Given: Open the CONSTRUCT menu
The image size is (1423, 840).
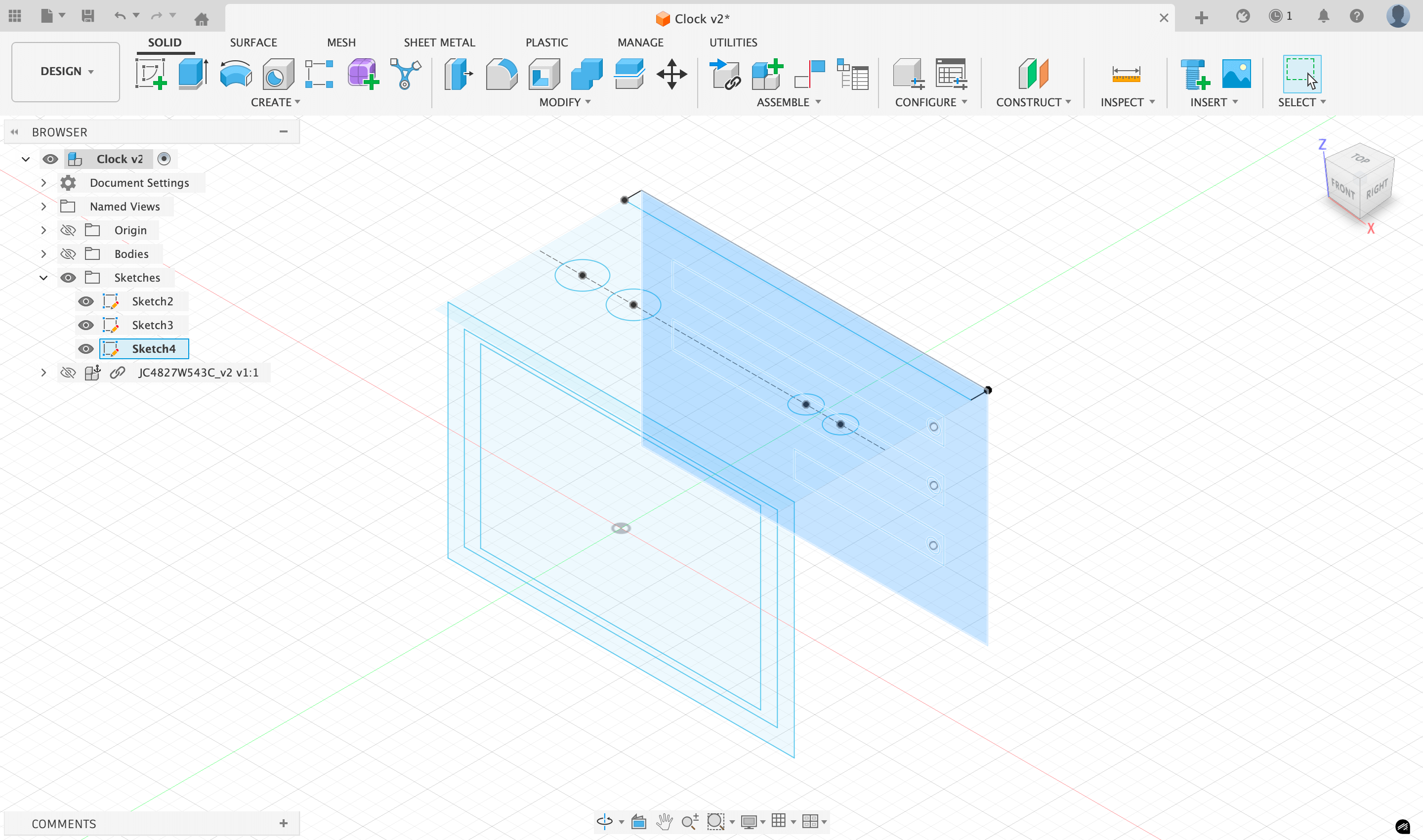Looking at the screenshot, I should click(1033, 102).
